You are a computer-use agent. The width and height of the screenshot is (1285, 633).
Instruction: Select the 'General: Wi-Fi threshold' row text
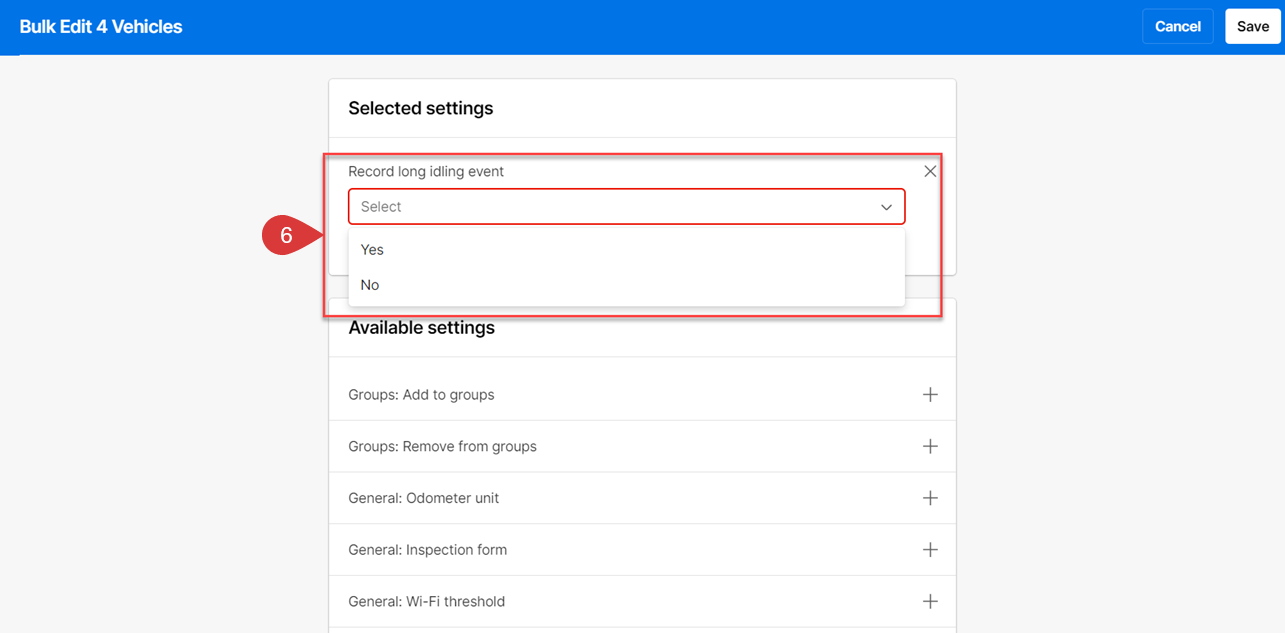click(x=426, y=602)
